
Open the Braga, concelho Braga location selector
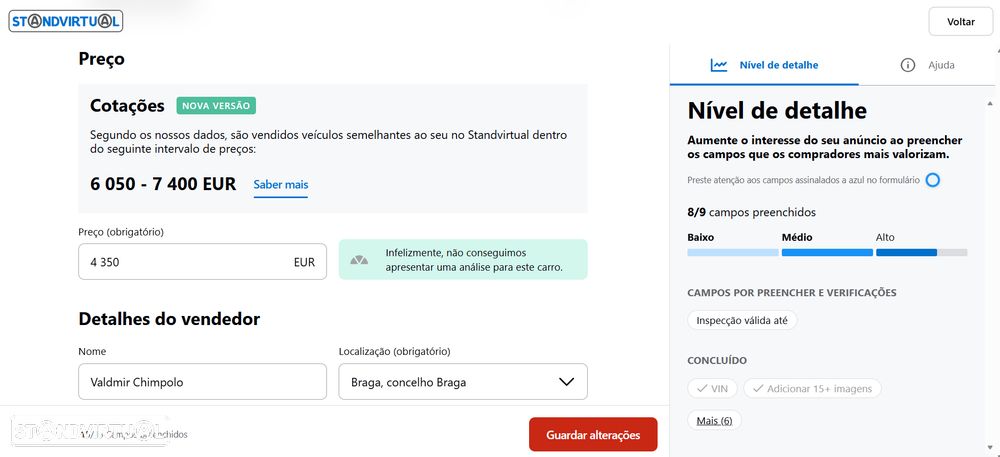[x=463, y=382]
